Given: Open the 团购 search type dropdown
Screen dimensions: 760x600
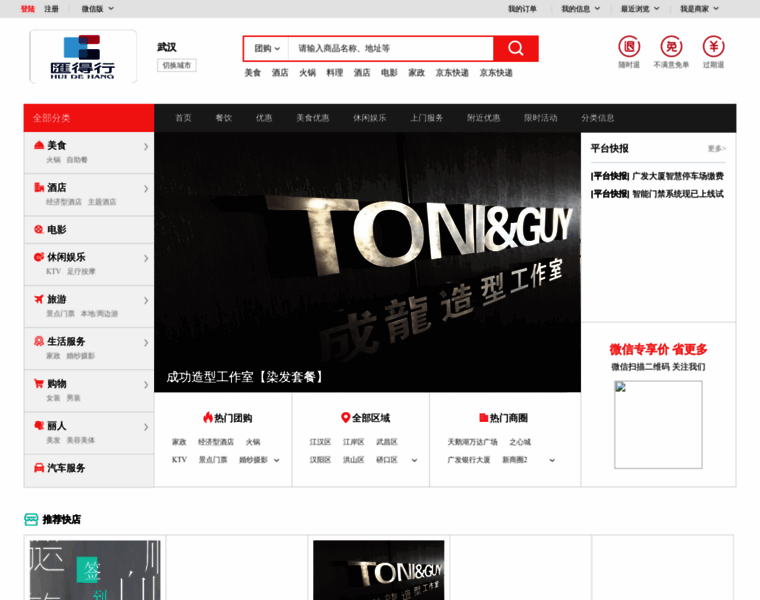Looking at the screenshot, I should [267, 48].
